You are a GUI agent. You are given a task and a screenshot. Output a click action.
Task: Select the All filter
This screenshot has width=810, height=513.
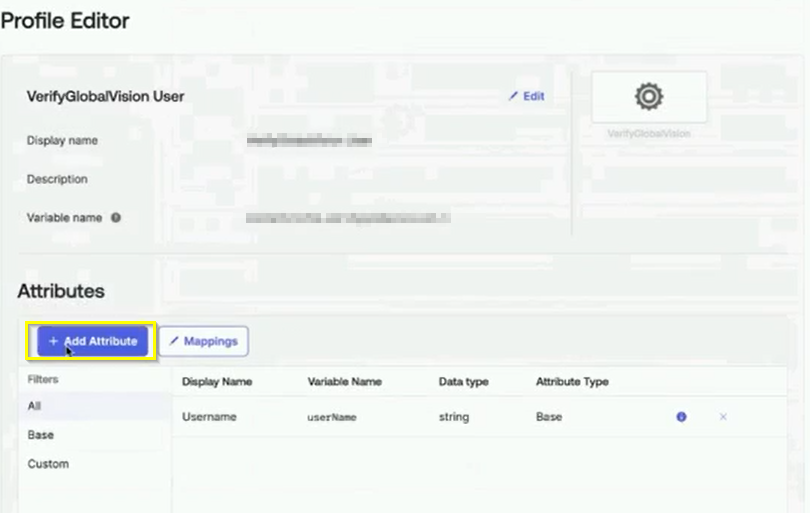tap(35, 406)
